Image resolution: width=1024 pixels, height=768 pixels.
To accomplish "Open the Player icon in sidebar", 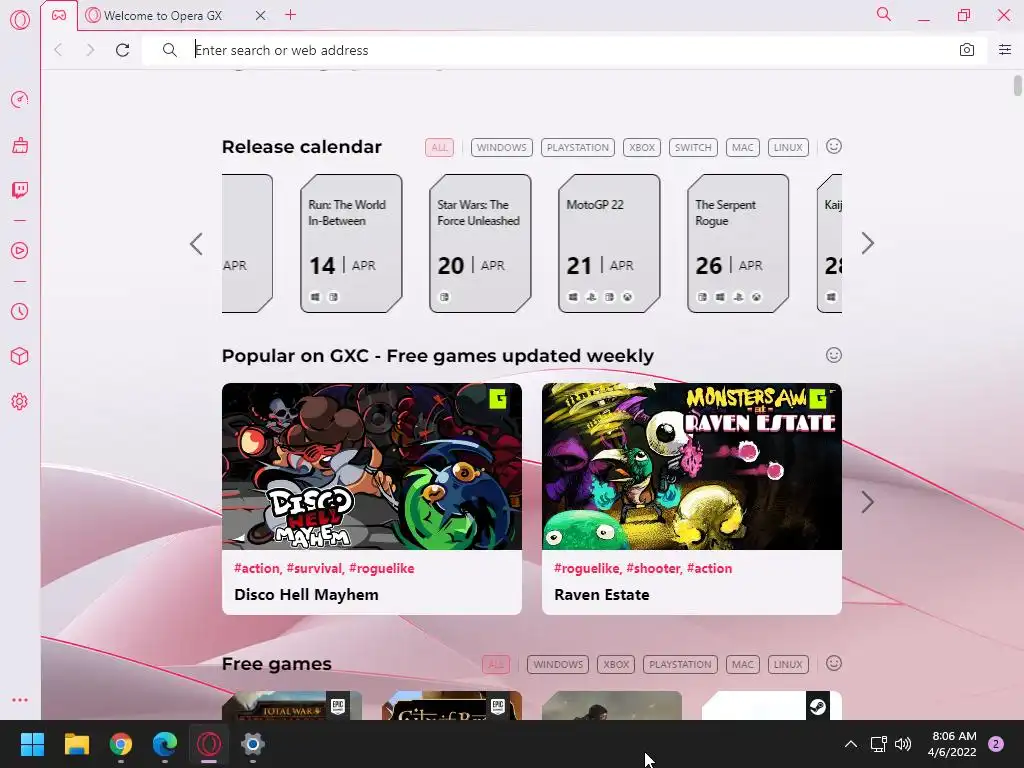I will pyautogui.click(x=20, y=251).
